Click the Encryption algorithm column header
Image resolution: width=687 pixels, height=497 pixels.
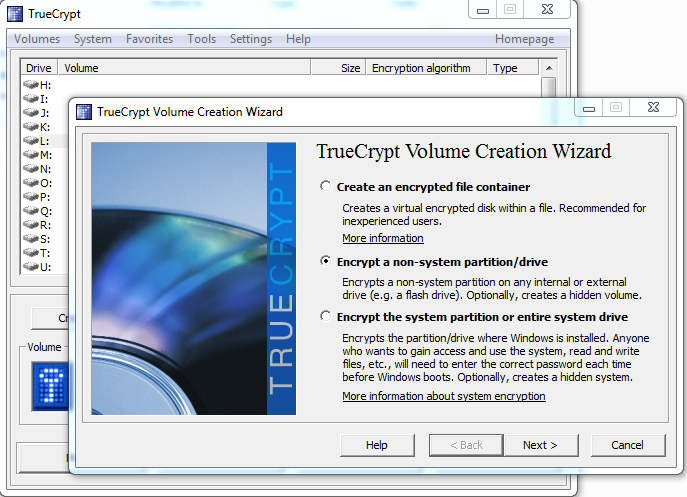pyautogui.click(x=426, y=68)
